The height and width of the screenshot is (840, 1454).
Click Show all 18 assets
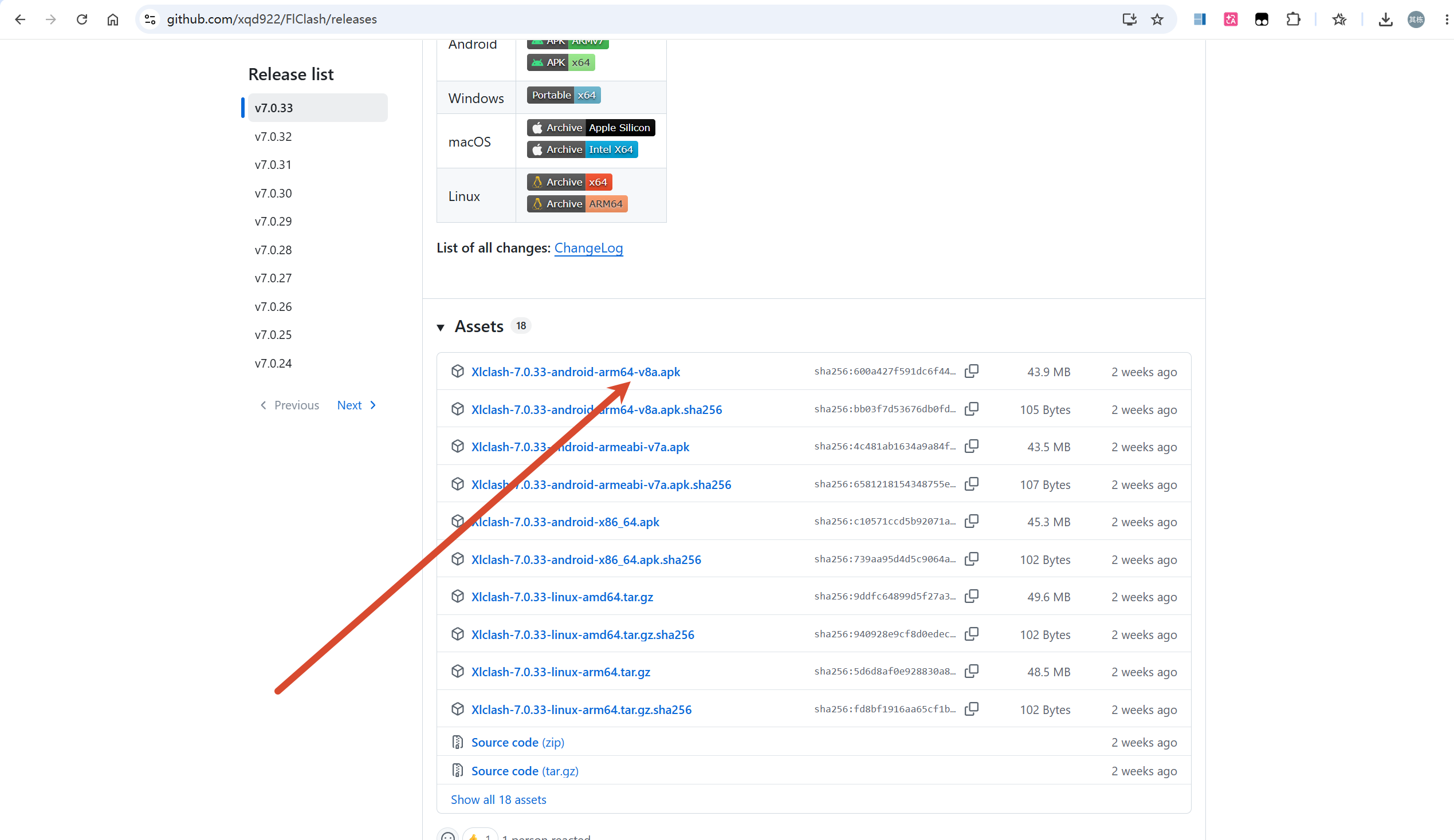click(x=498, y=800)
